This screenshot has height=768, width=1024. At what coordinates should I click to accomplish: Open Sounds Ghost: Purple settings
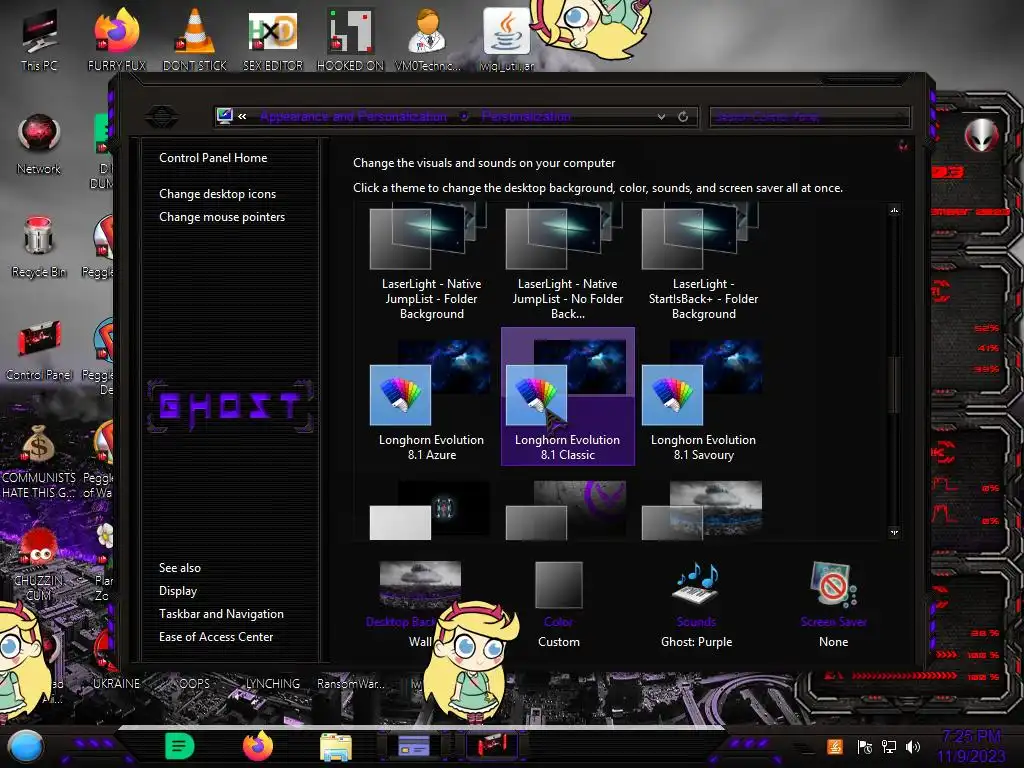[x=696, y=604]
